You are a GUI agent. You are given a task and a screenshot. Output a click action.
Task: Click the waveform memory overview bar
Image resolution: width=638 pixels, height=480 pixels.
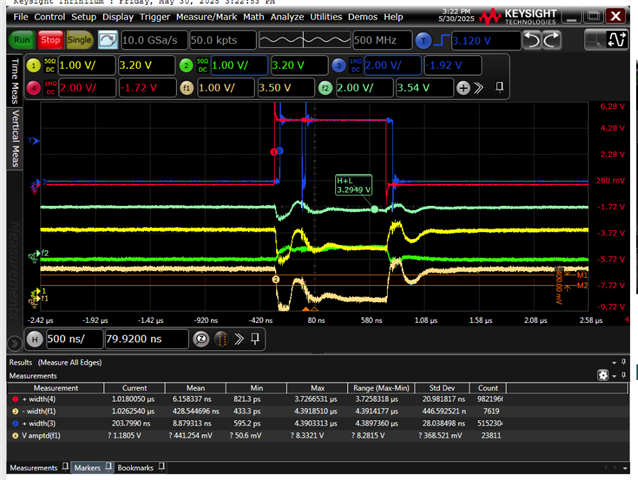click(304, 40)
